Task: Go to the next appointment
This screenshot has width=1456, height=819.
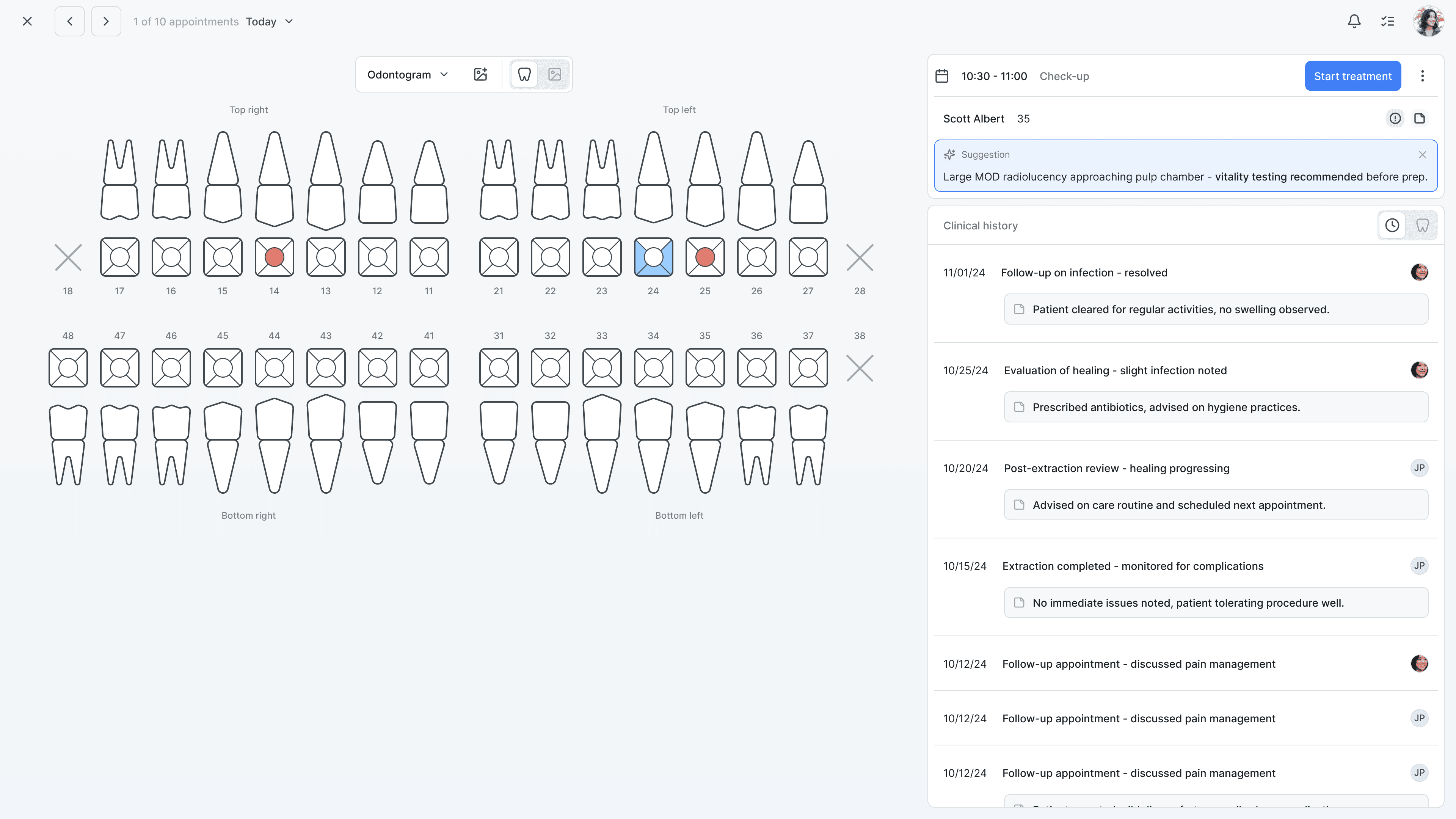Action: 106,22
